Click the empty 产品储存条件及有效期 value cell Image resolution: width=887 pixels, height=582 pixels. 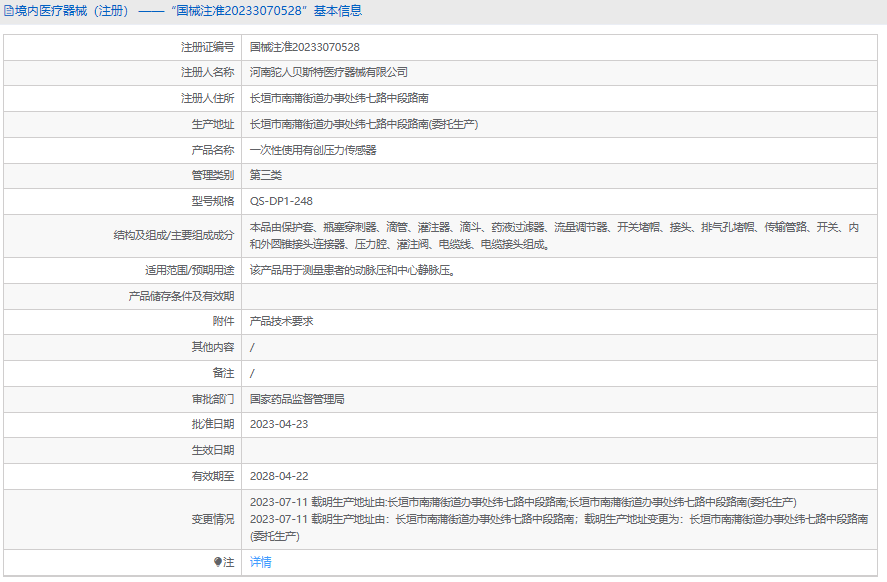(560, 296)
